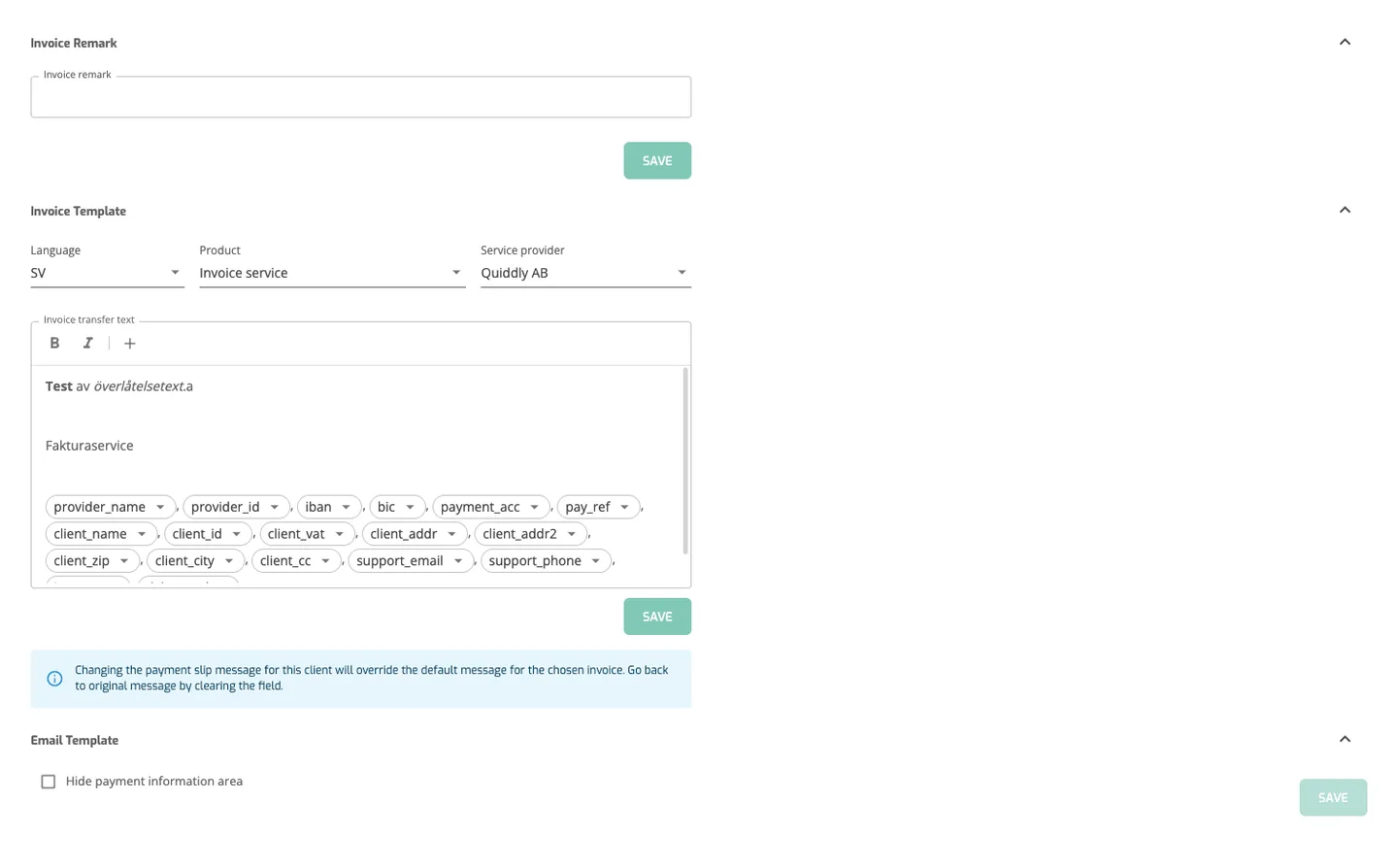Open the provider_id chip dropdown

(x=274, y=507)
